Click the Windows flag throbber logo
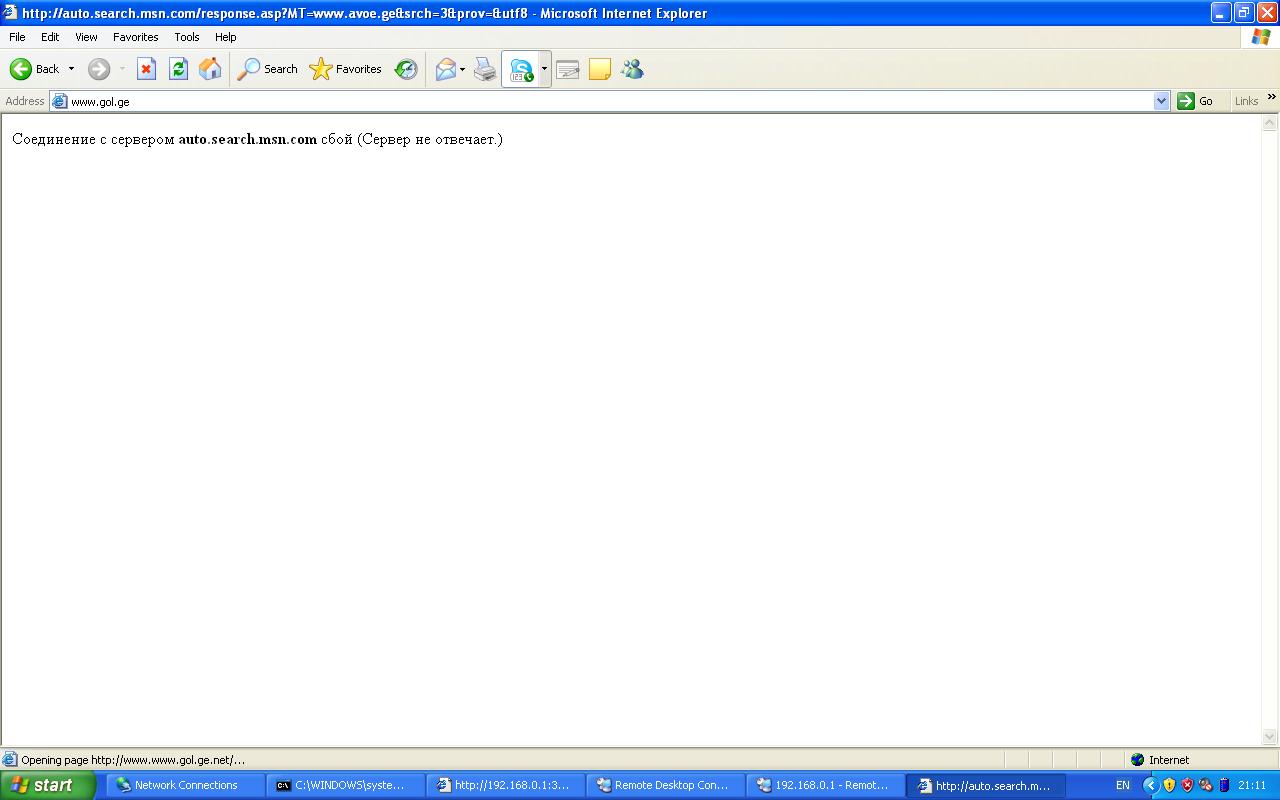The image size is (1280, 800). point(1260,37)
